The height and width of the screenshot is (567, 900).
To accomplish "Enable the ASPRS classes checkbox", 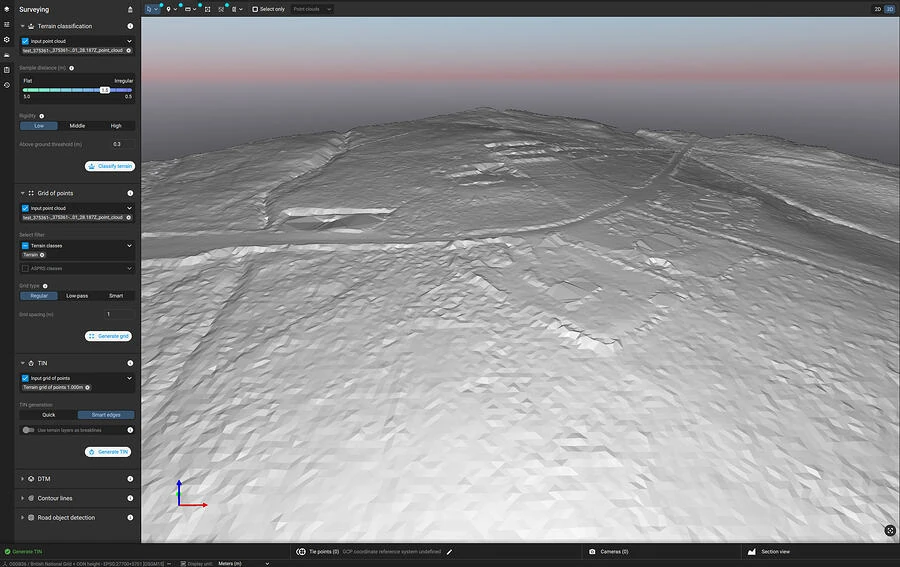I will [x=25, y=269].
